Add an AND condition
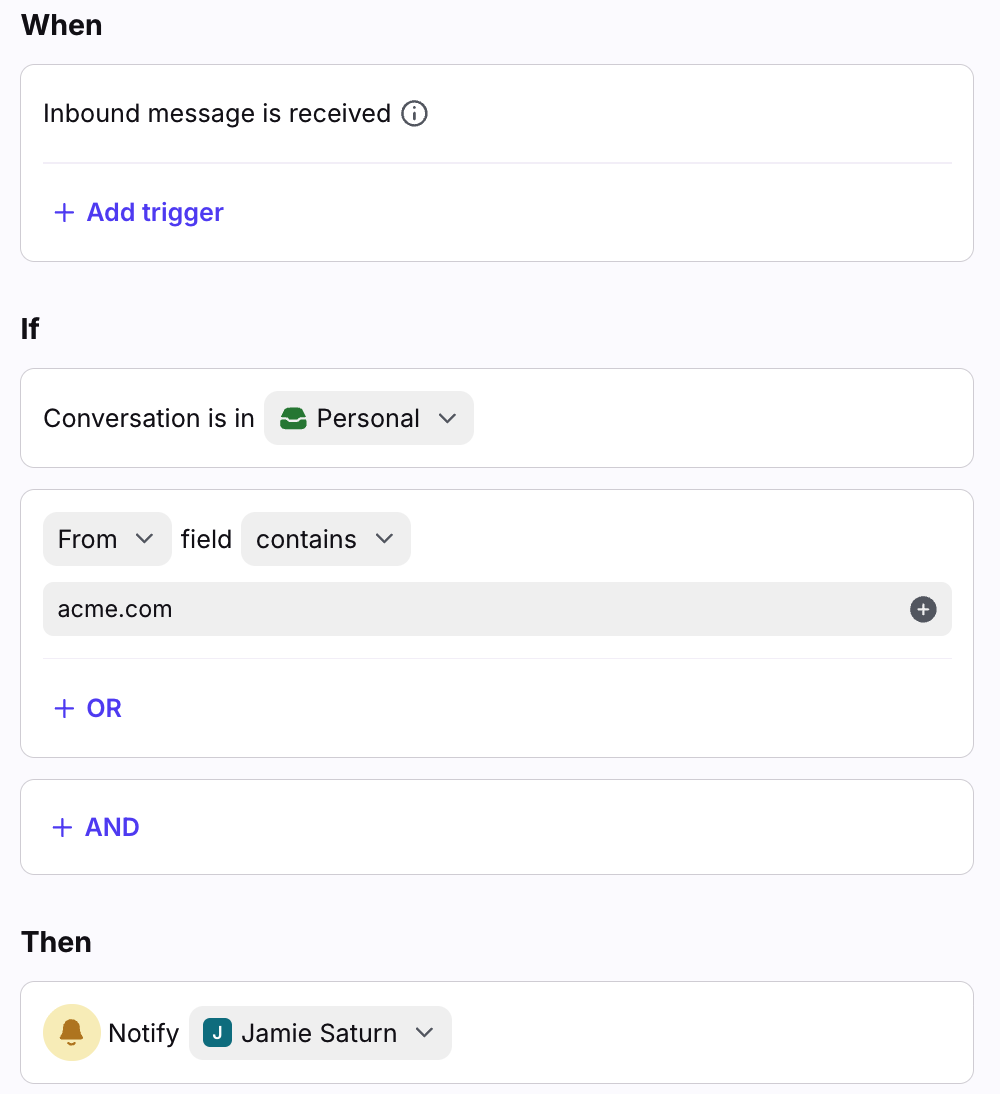This screenshot has width=1000, height=1094. point(112,827)
